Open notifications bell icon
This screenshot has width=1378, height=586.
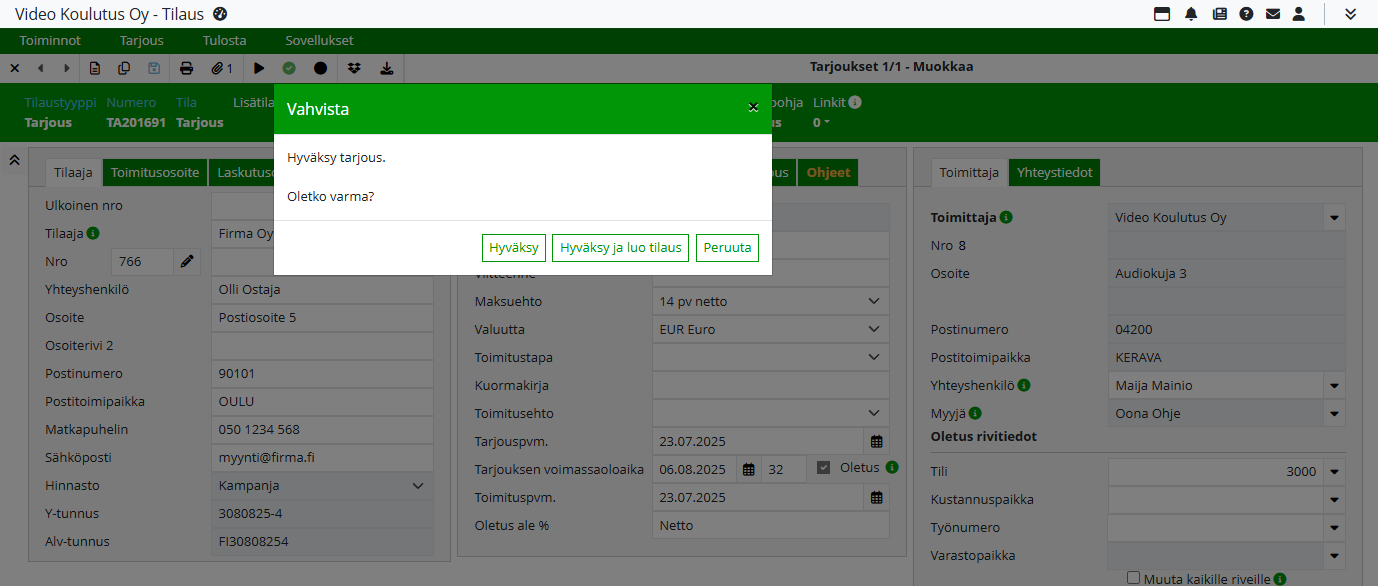click(1191, 14)
